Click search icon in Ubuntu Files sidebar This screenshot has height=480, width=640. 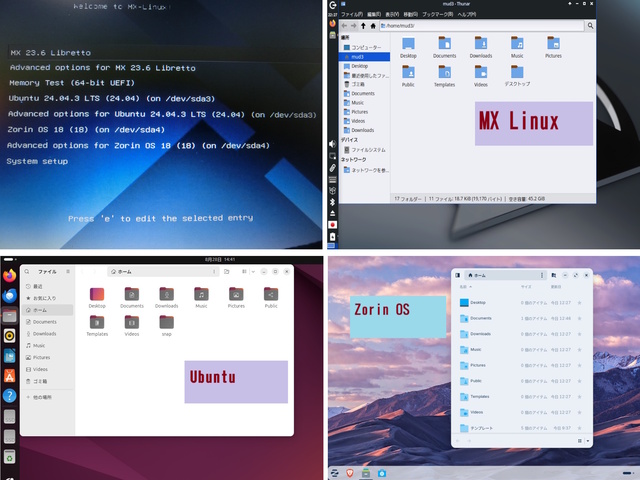coord(27,271)
